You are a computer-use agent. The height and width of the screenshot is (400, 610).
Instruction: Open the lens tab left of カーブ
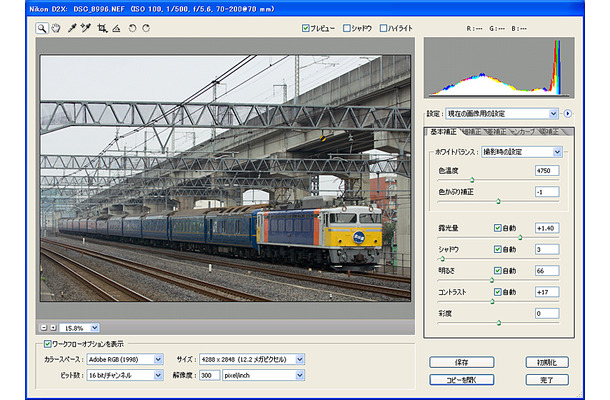coord(497,132)
